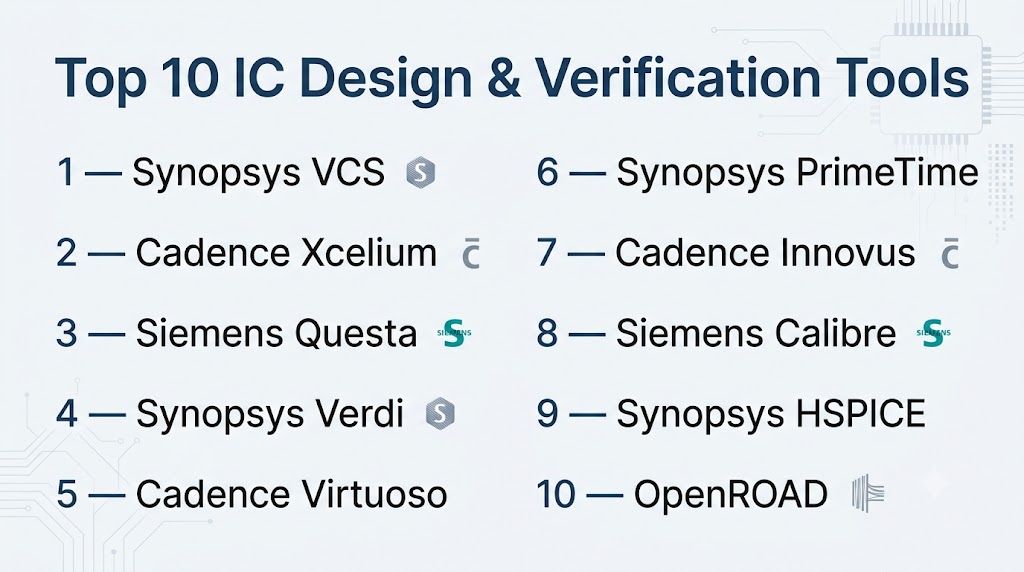The image size is (1024, 572).
Task: Click the Siemens logo beside Calibre
Action: [933, 333]
